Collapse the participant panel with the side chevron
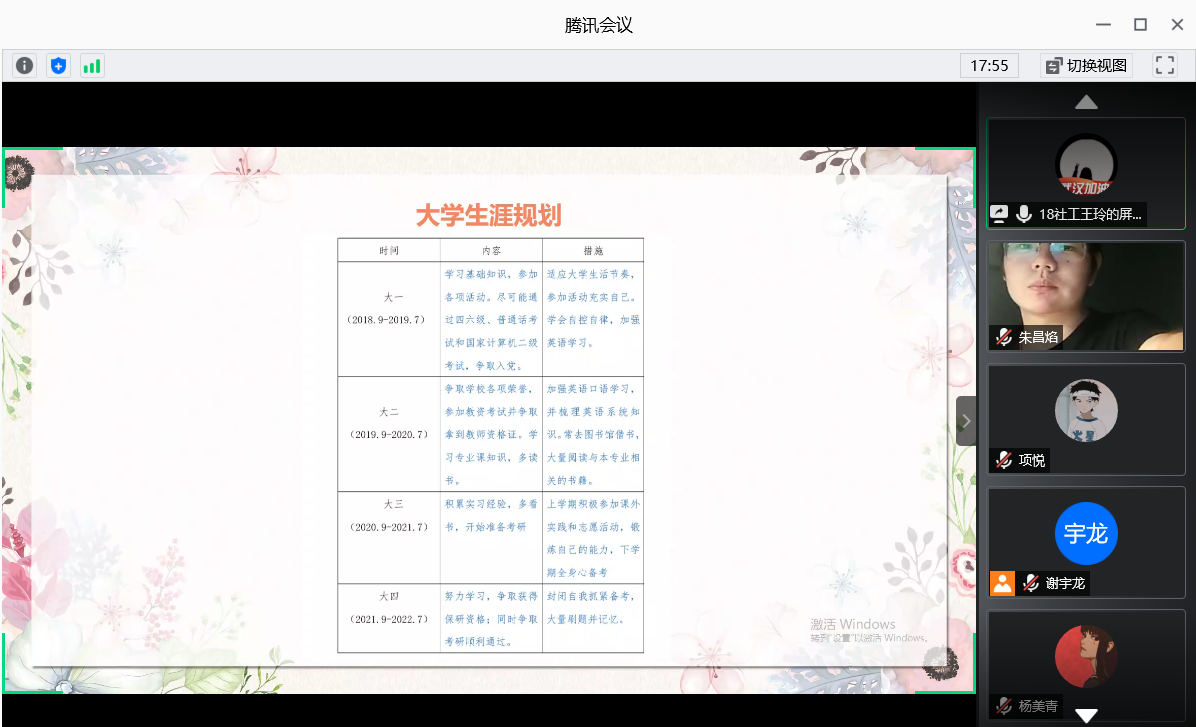 [x=966, y=421]
